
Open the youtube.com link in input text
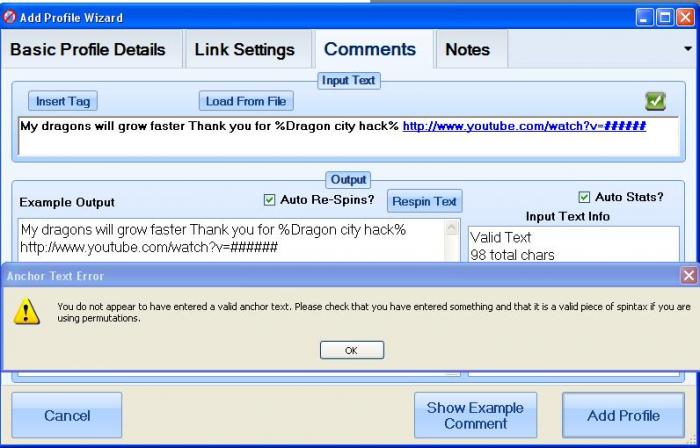click(x=524, y=126)
